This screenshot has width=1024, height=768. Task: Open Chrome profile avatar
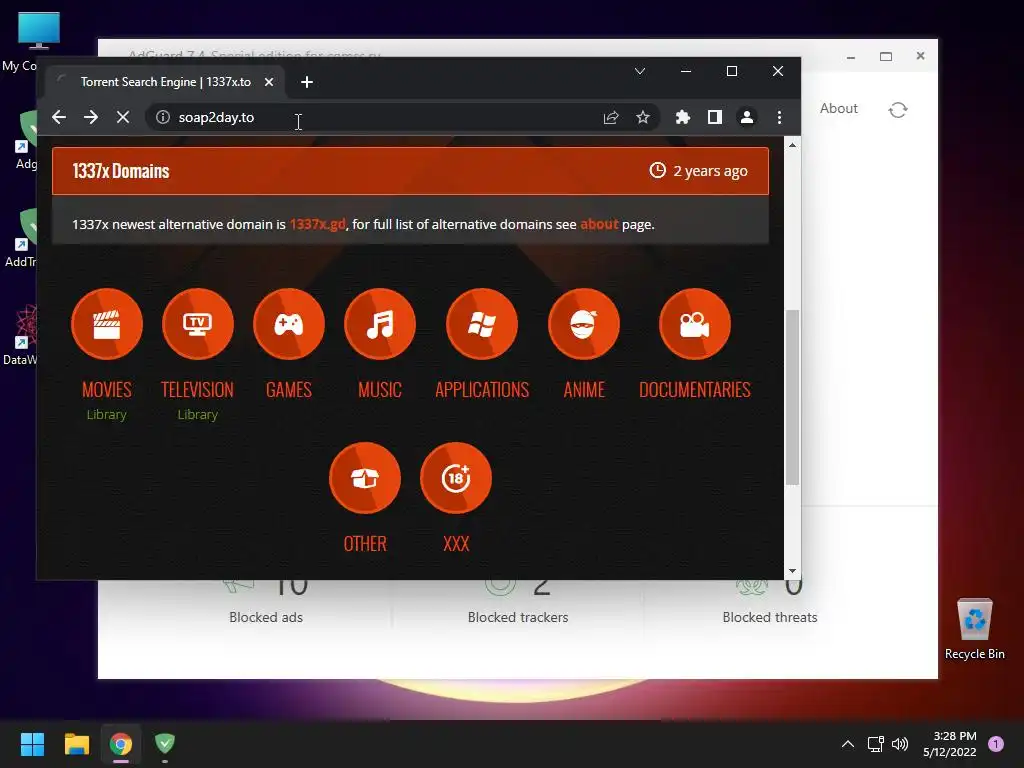pyautogui.click(x=746, y=117)
